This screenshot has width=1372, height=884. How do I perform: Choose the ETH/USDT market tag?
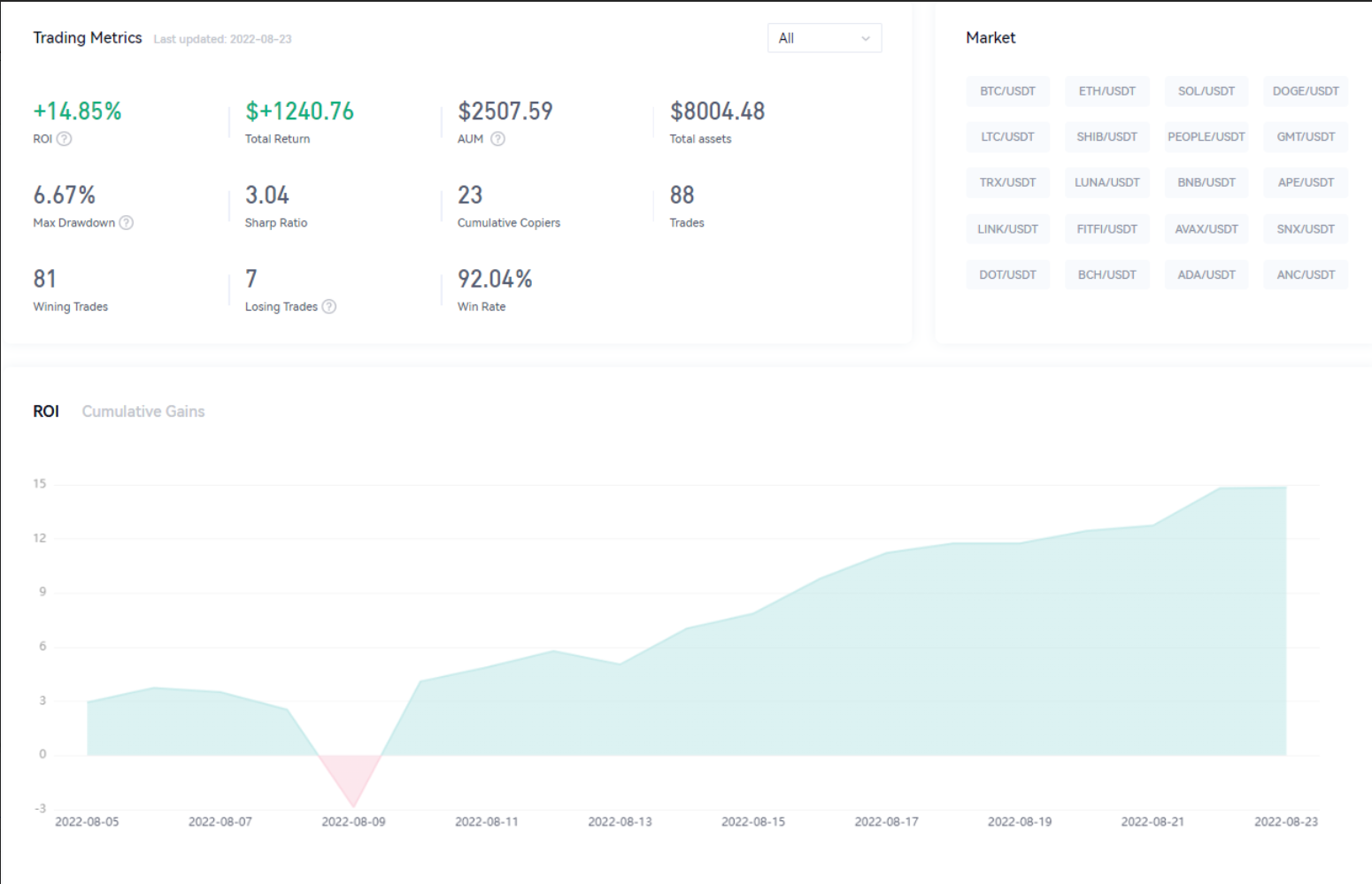click(x=1106, y=91)
